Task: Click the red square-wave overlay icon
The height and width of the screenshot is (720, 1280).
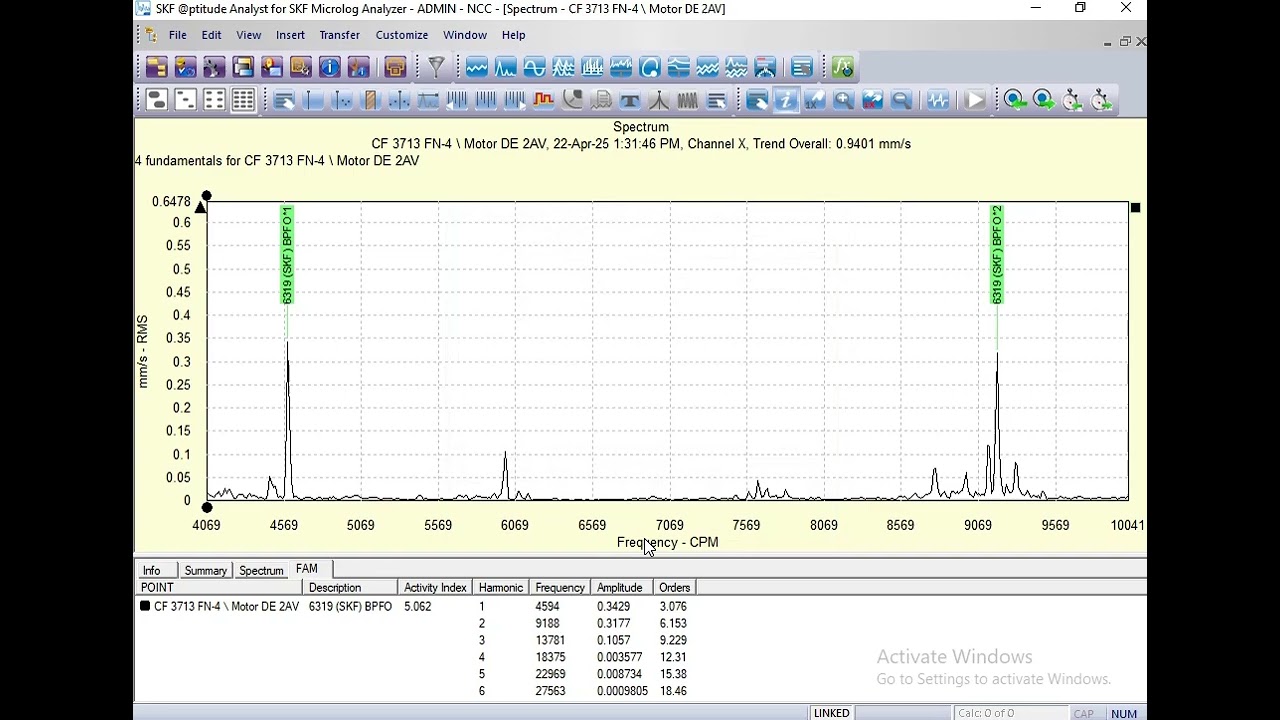Action: [x=544, y=100]
